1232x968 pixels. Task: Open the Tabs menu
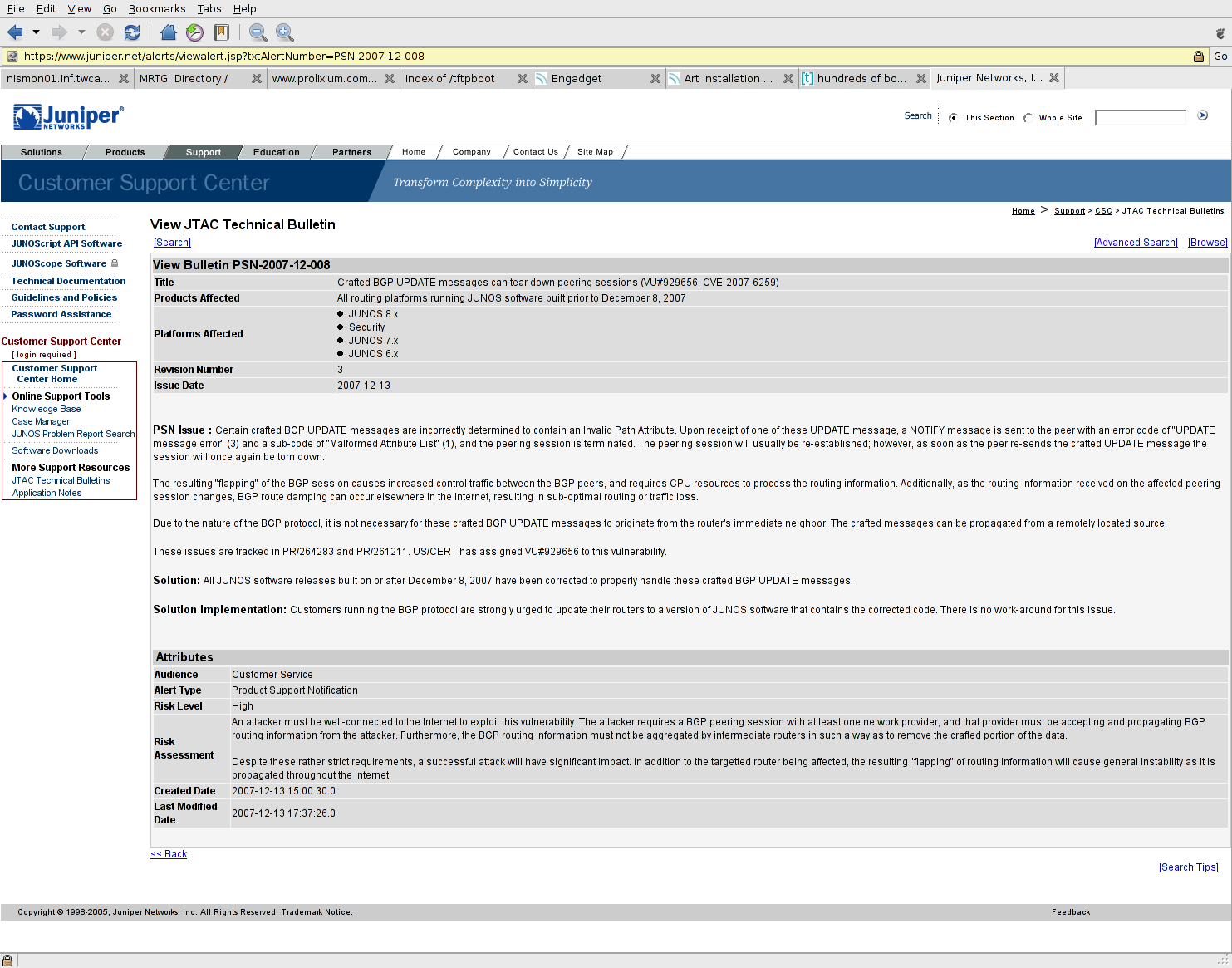point(209,8)
